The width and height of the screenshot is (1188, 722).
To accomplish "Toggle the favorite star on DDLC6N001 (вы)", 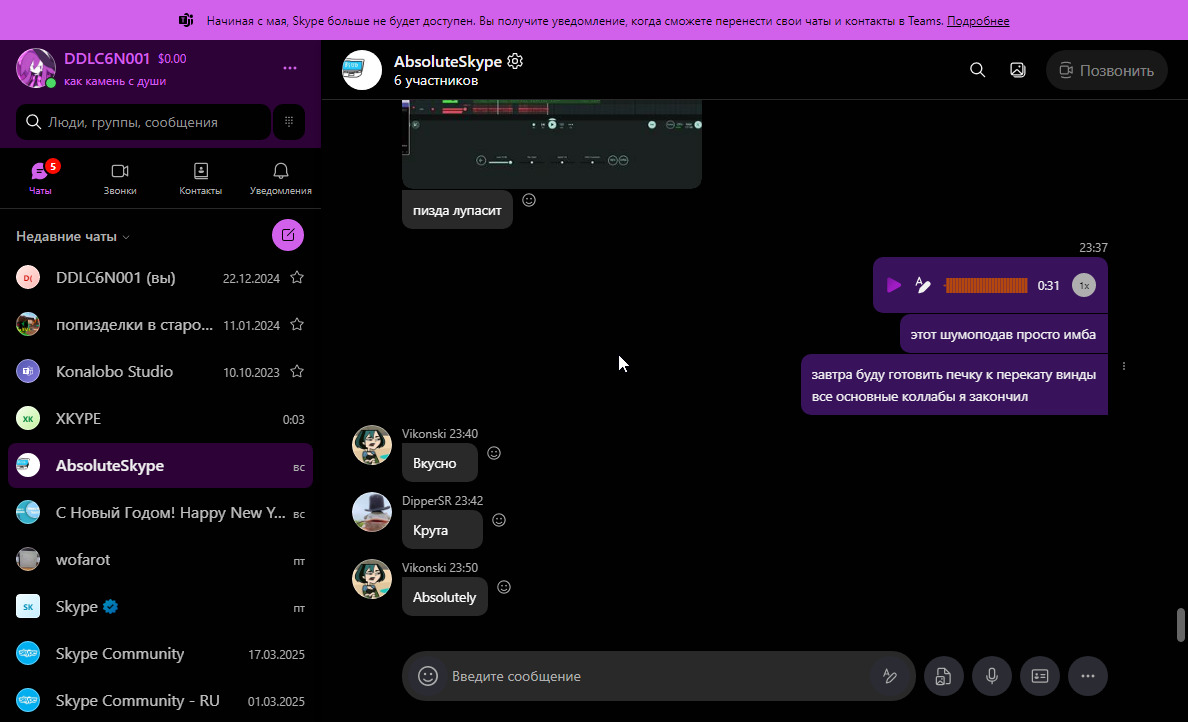I will (x=297, y=277).
